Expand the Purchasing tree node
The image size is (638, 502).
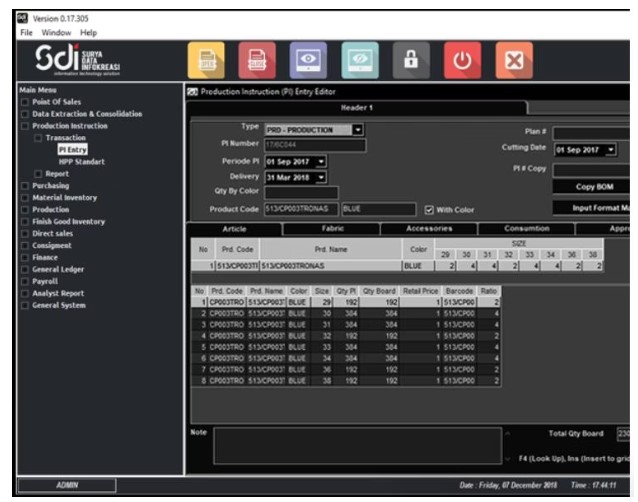[25, 186]
